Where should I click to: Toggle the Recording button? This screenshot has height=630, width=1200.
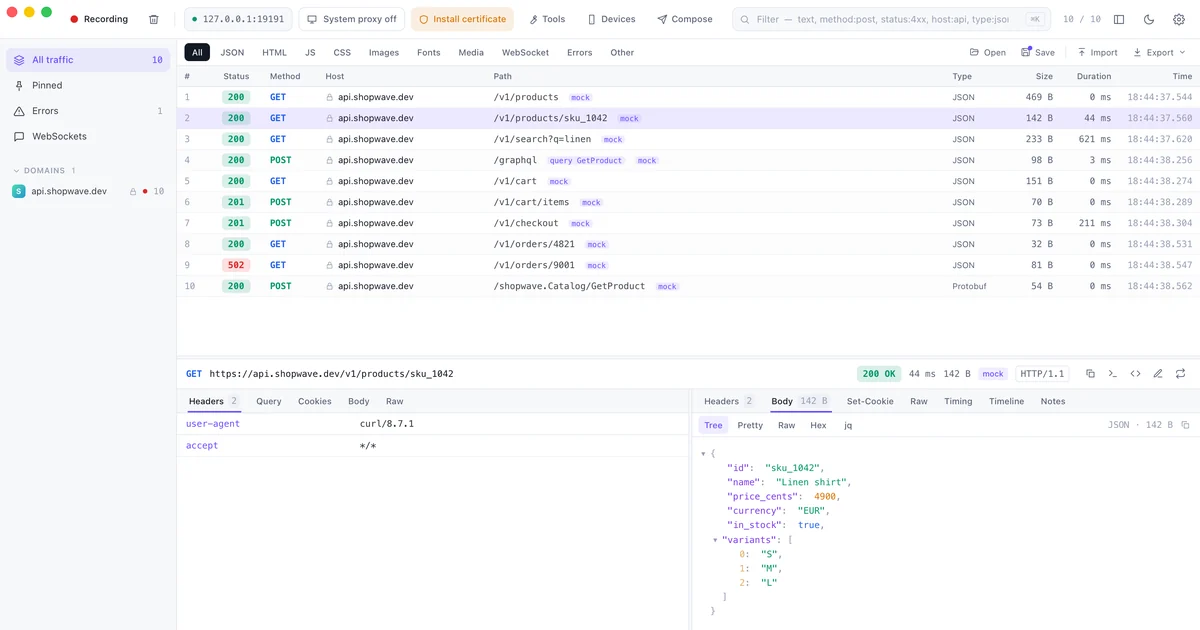coord(99,19)
